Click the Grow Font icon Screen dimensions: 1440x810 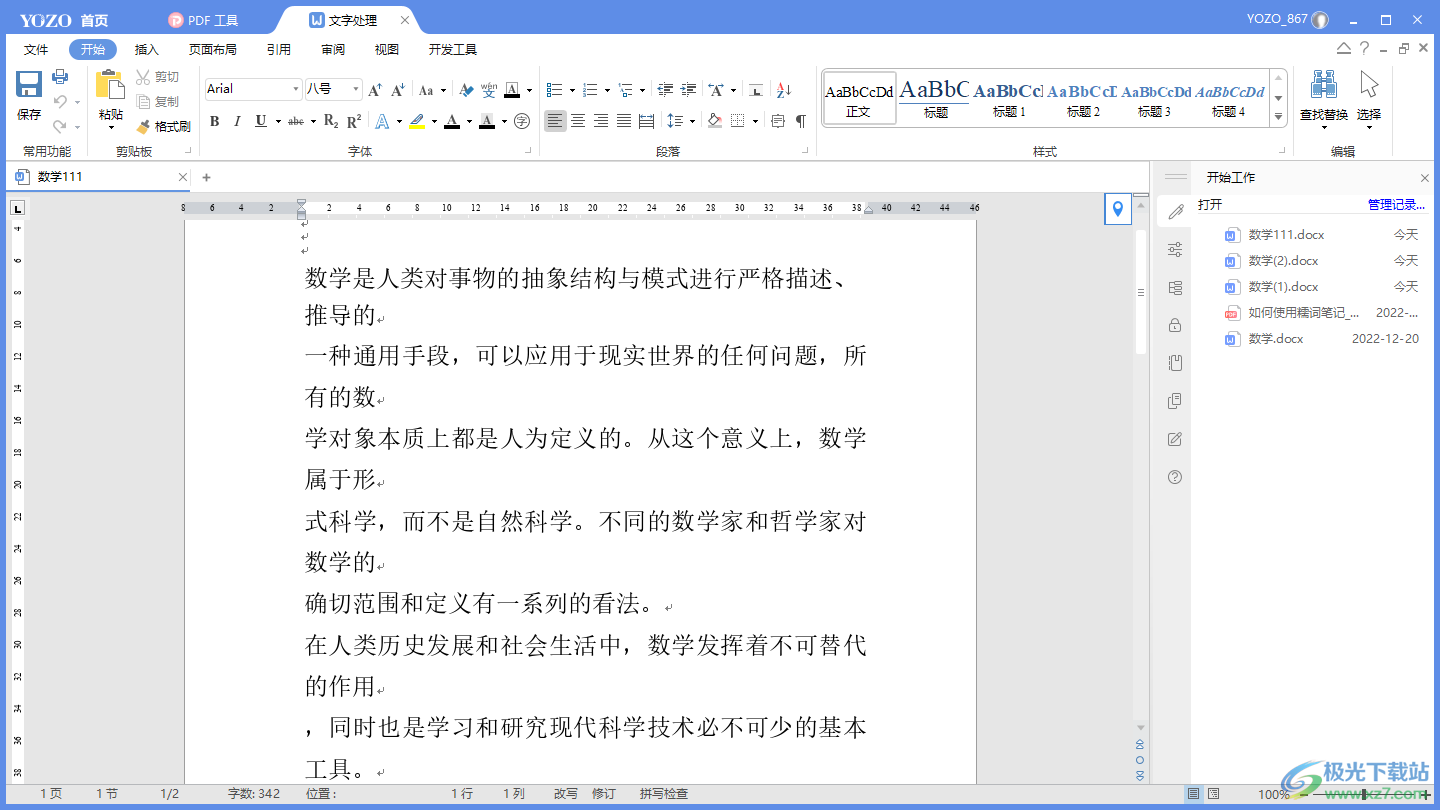375,90
